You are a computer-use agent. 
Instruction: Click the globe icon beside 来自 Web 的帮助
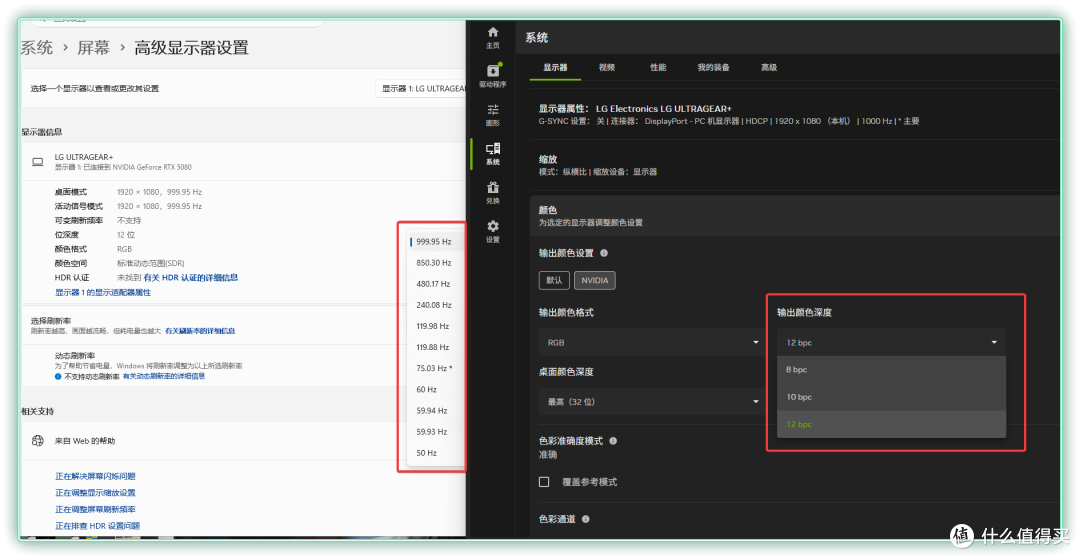coord(38,441)
